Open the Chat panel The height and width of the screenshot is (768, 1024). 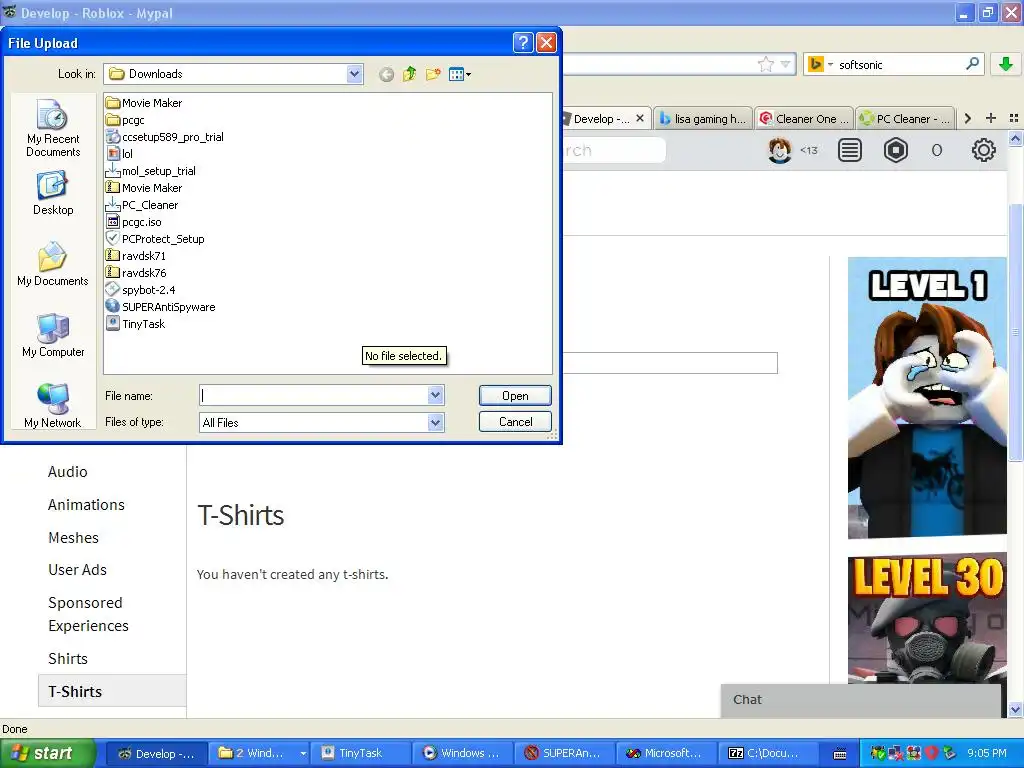click(861, 700)
